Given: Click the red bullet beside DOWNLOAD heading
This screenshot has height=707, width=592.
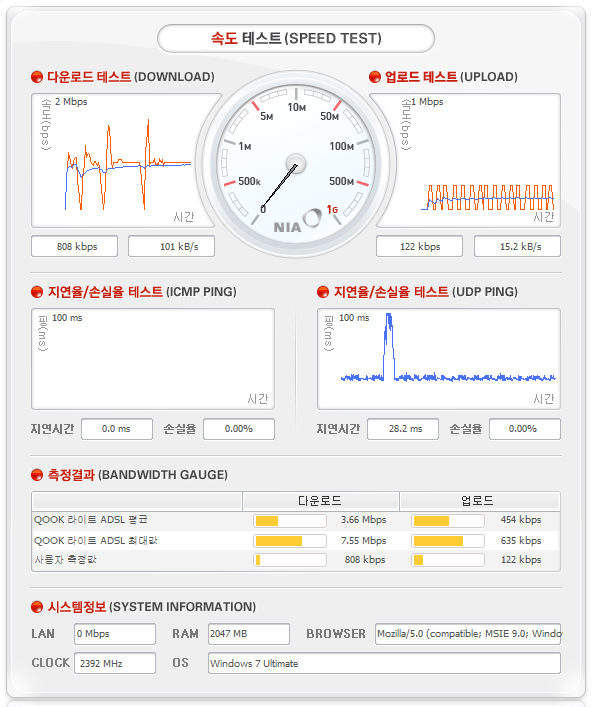Looking at the screenshot, I should tap(37, 77).
